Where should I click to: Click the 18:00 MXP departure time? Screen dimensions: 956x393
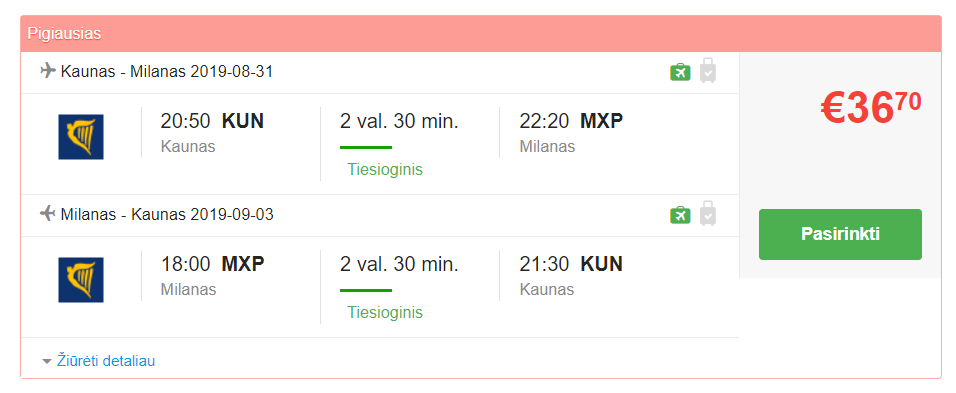pyautogui.click(x=213, y=264)
